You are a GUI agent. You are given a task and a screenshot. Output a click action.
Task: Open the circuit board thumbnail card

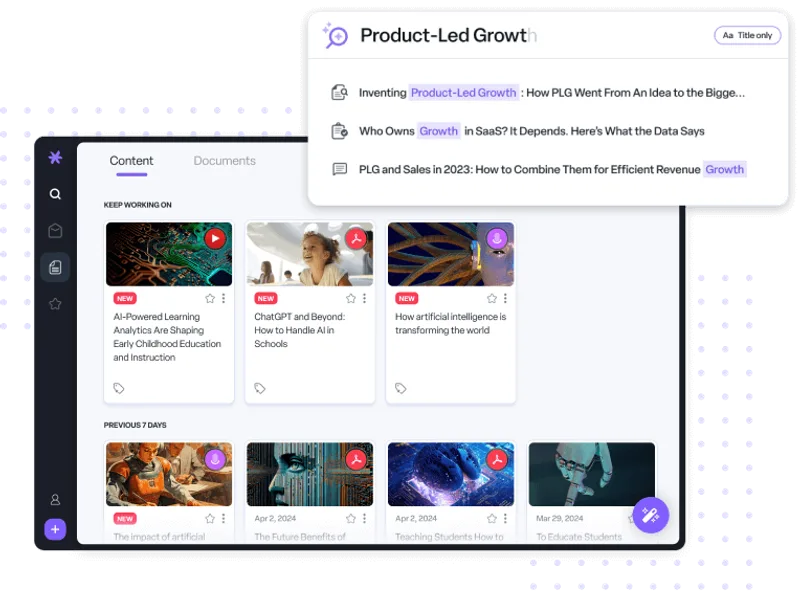point(169,254)
